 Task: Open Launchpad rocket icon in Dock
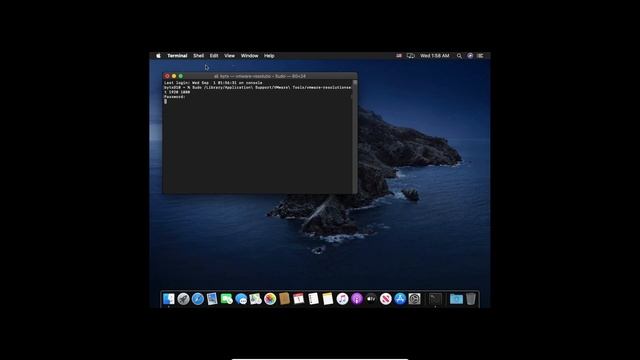183,299
